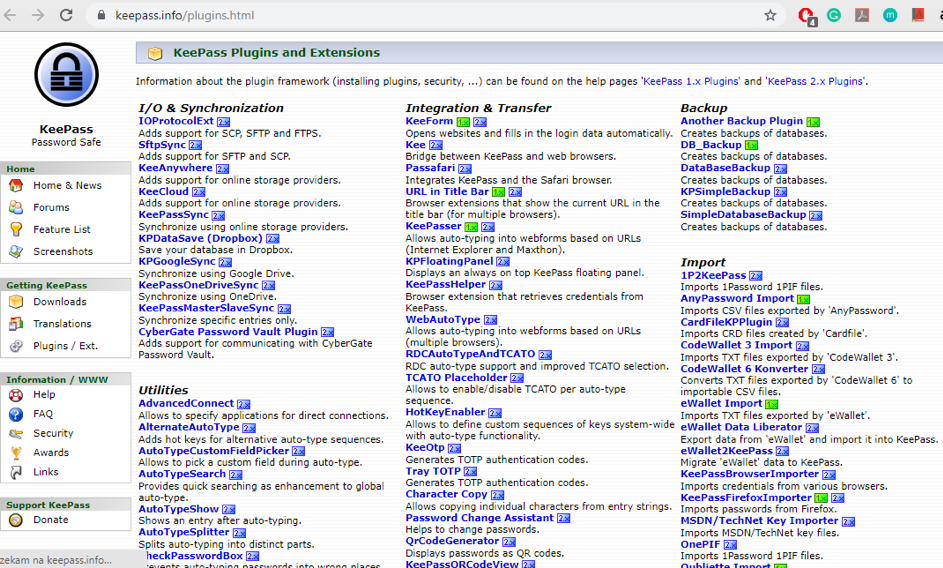
Task: Open the CyberGate Password Vault Plugin link
Action: [228, 332]
